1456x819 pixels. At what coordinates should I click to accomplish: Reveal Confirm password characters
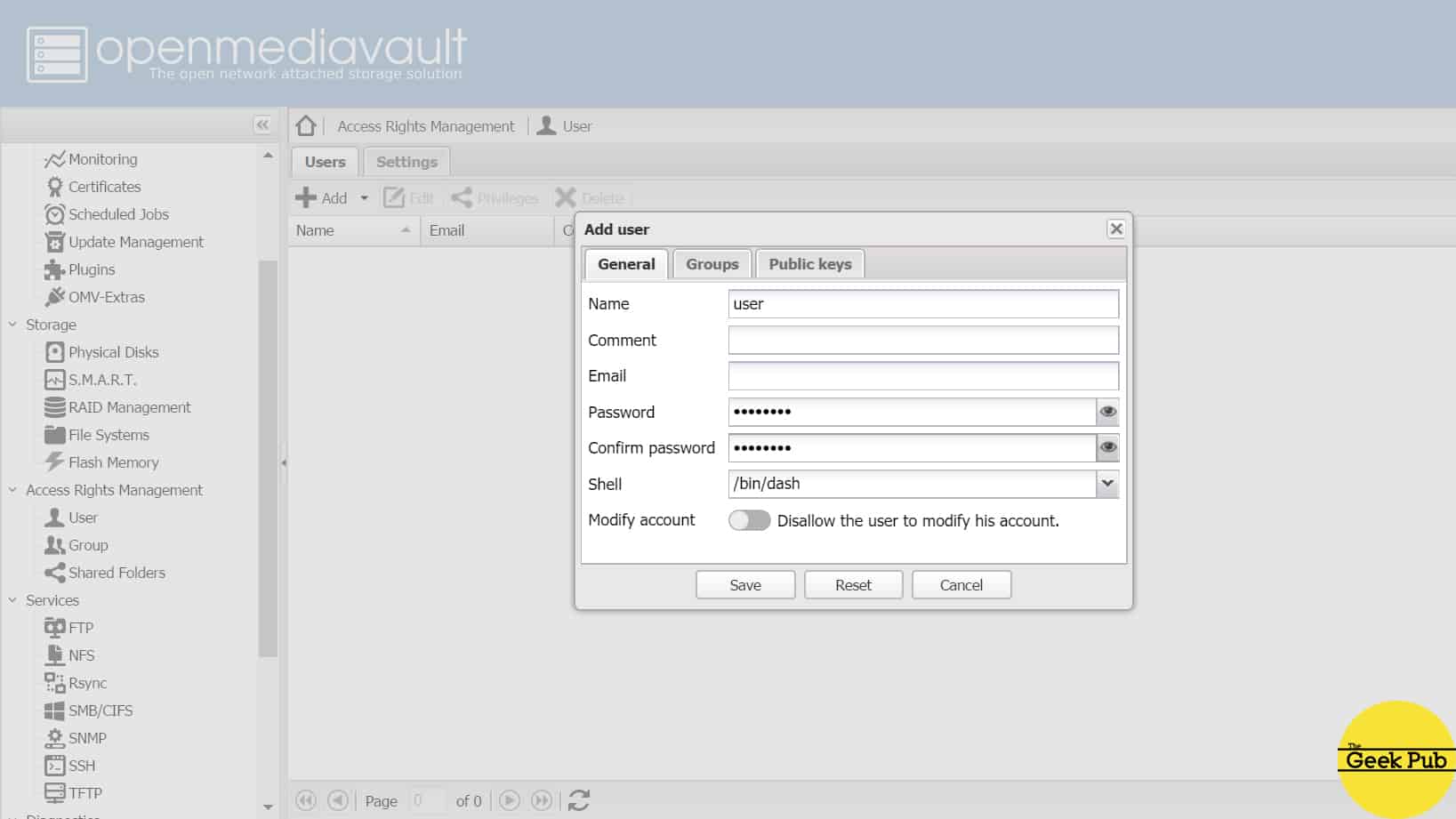click(x=1107, y=447)
